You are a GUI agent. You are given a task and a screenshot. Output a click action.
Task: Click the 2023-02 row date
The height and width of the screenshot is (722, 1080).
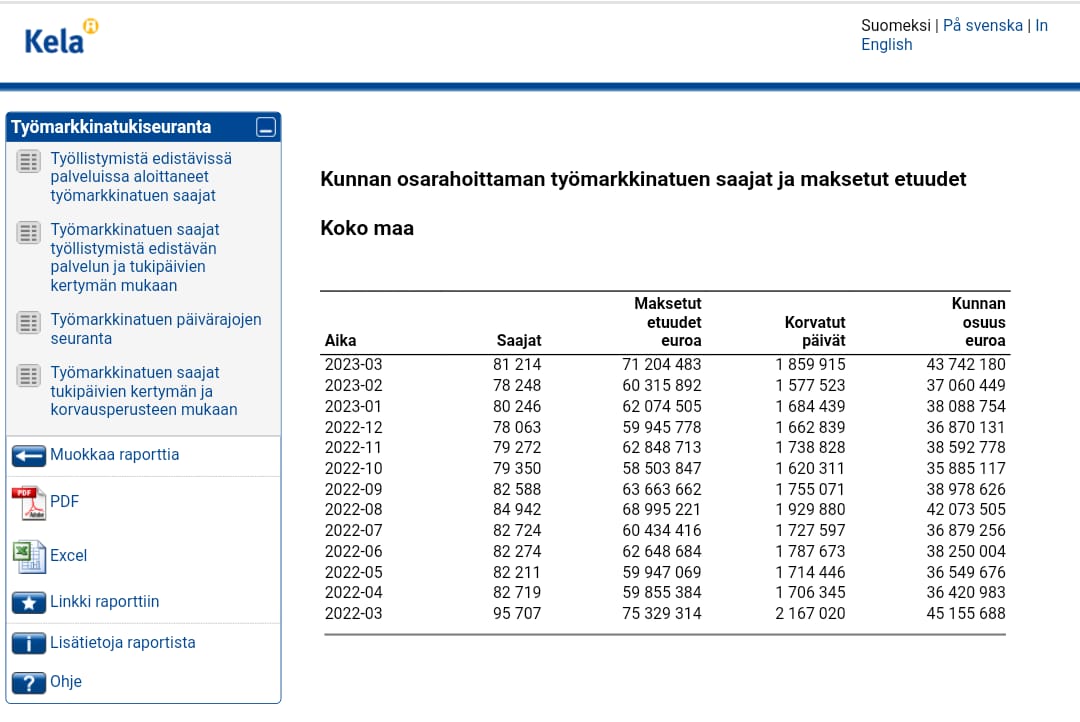point(353,385)
